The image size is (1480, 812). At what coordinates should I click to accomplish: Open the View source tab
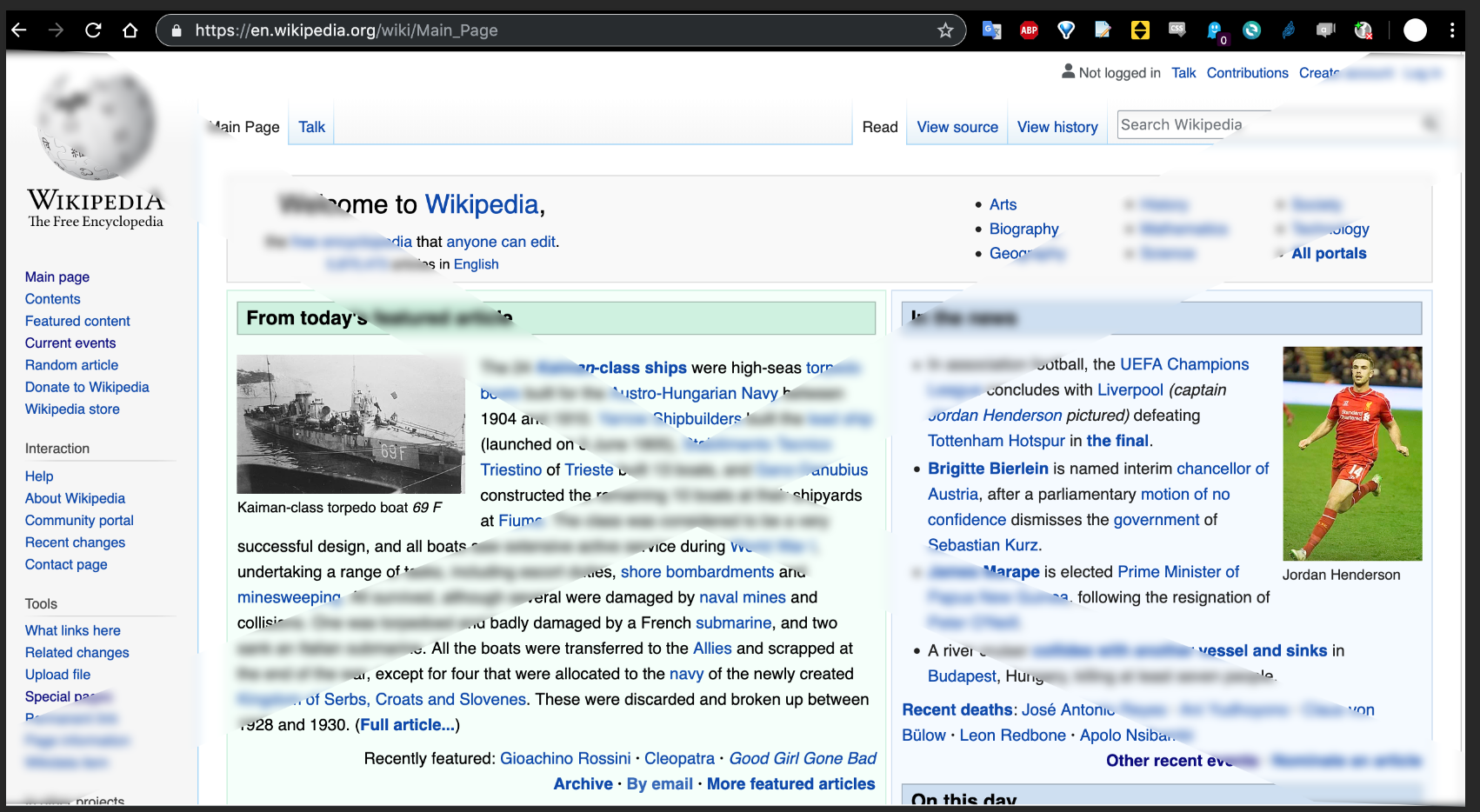[957, 127]
